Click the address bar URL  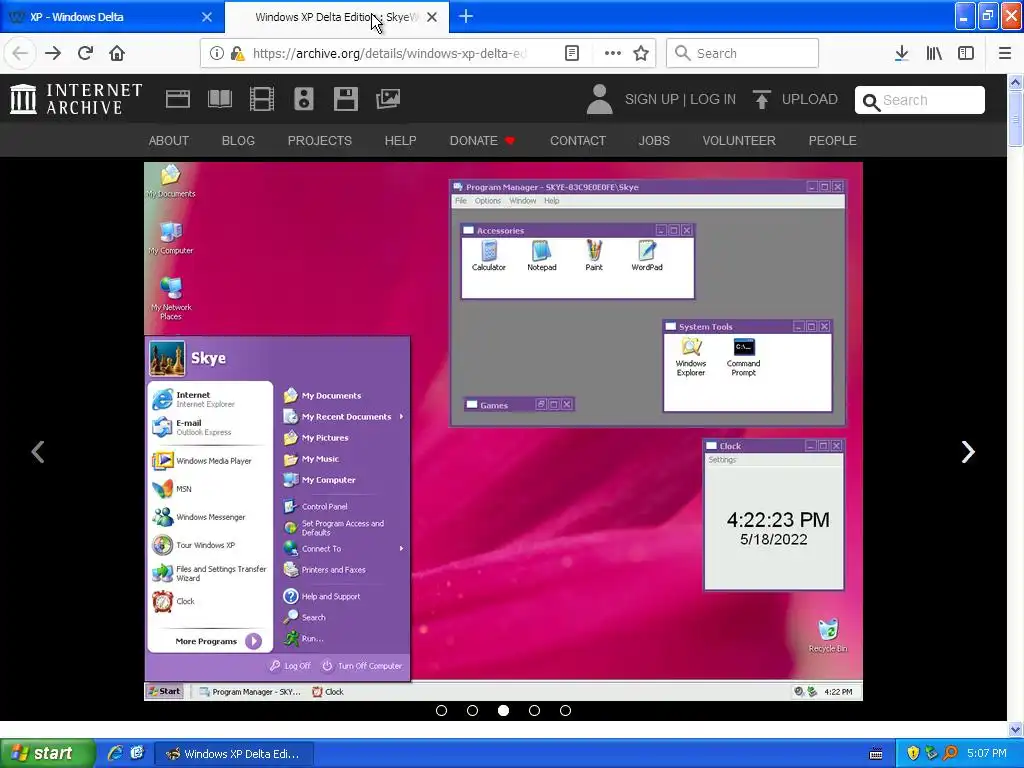coord(389,54)
